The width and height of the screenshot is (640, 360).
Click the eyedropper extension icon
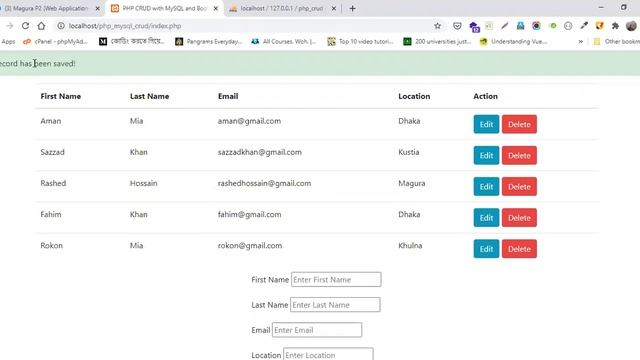[584, 26]
